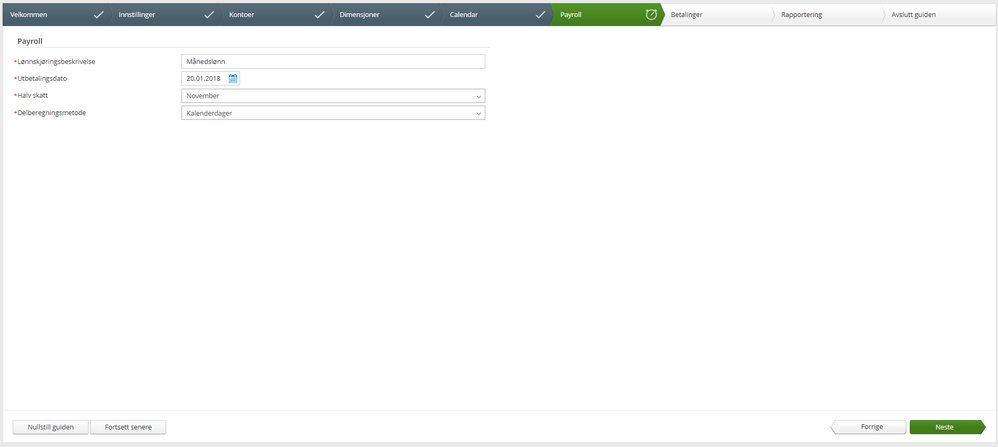This screenshot has height=447, width=998.
Task: Click the Lønnskjøringsbeskrivelse label
Action: (58, 61)
